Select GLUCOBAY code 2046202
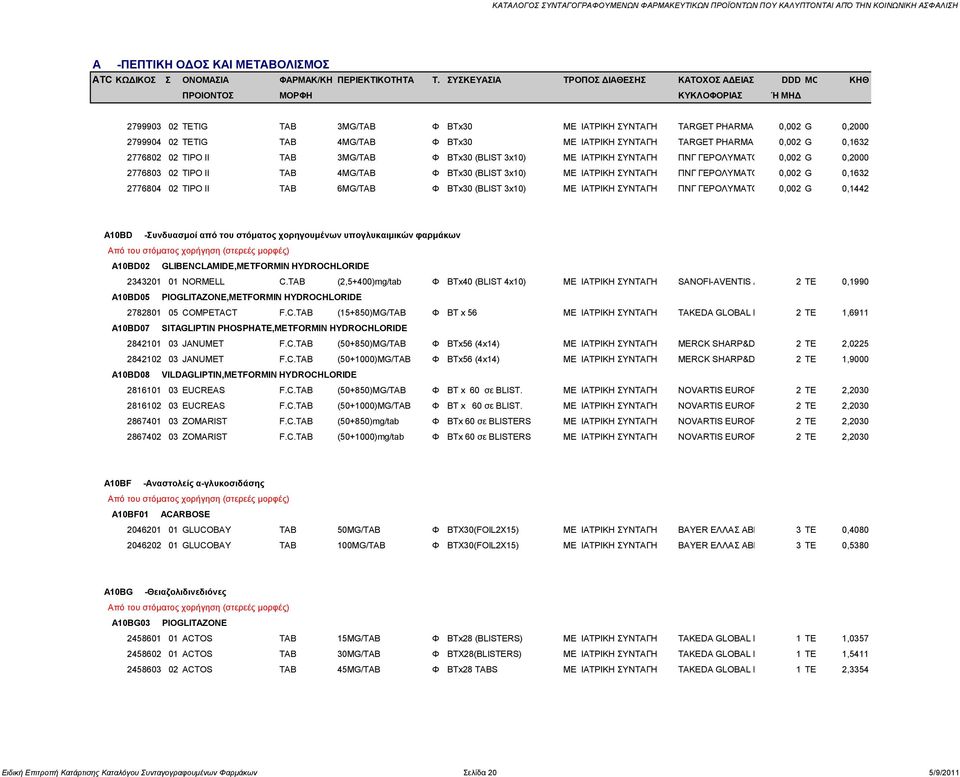 (144, 546)
